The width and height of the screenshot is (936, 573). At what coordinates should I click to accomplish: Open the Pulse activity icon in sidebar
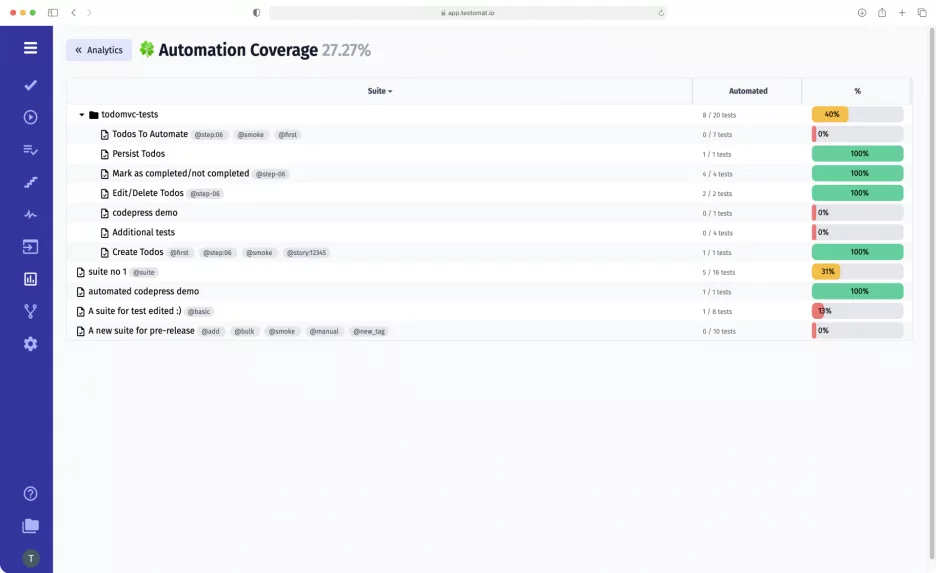(x=30, y=214)
